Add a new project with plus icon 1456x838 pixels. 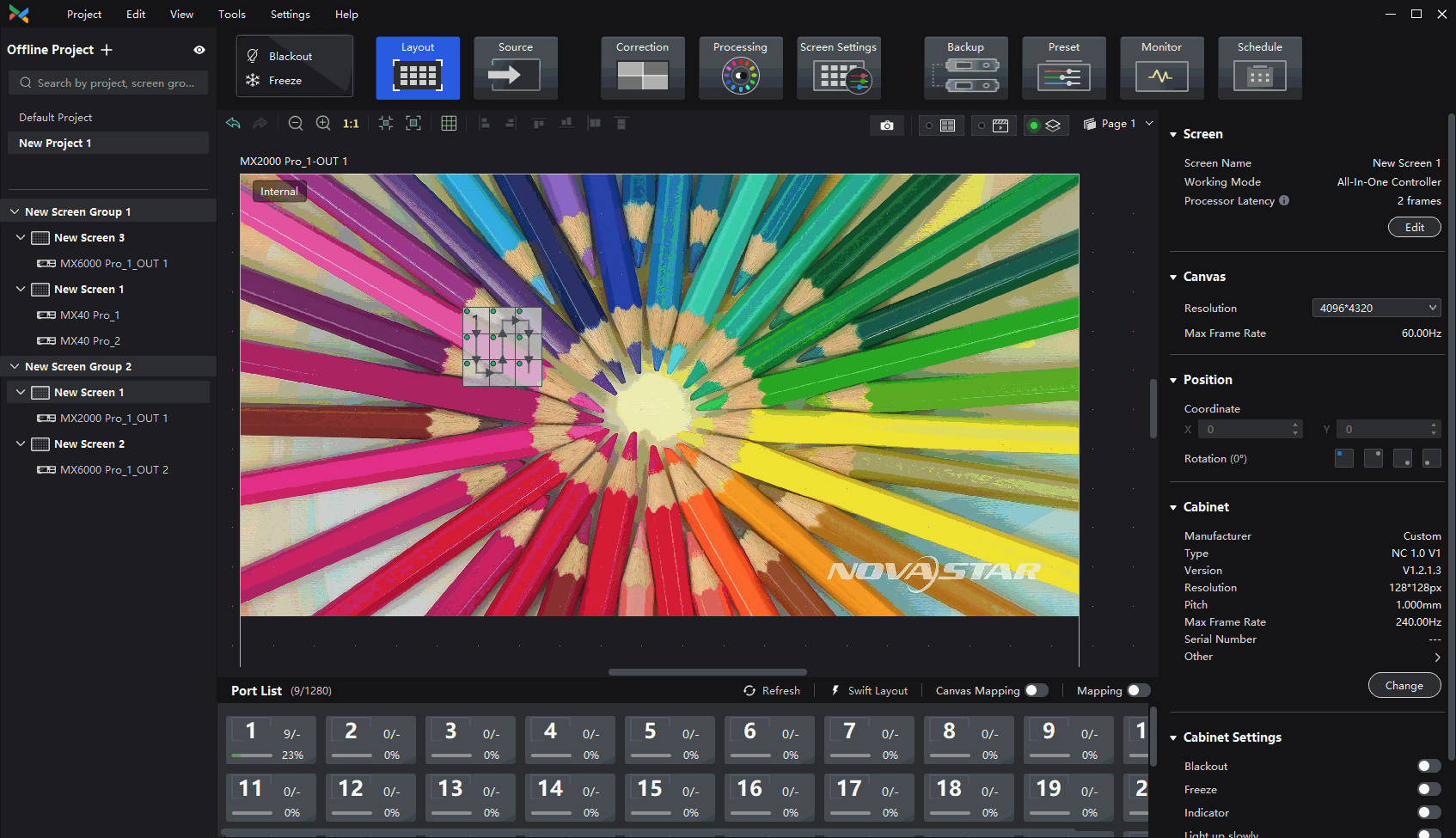pos(107,50)
